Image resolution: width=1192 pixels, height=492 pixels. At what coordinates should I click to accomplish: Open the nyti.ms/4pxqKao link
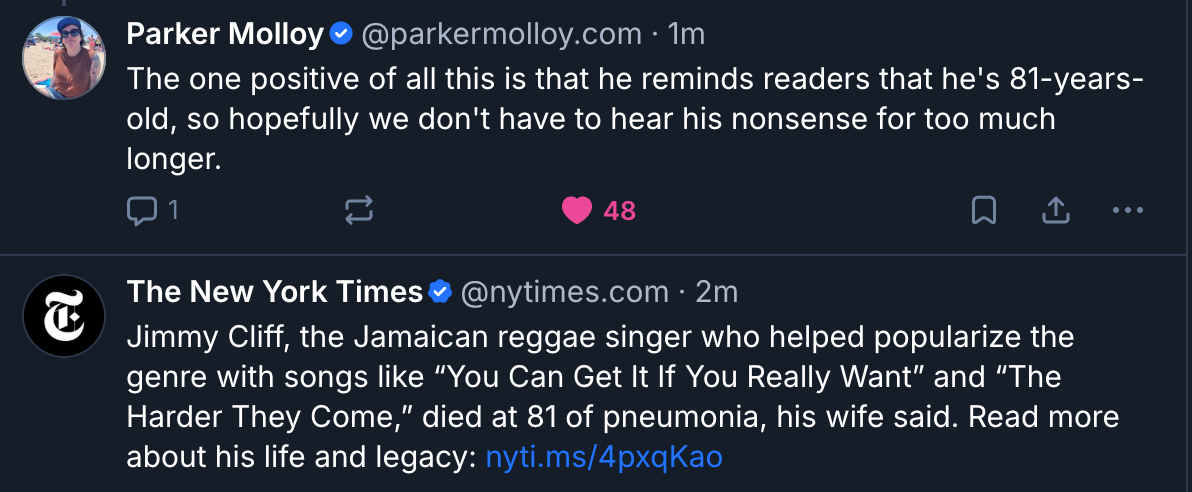[604, 457]
